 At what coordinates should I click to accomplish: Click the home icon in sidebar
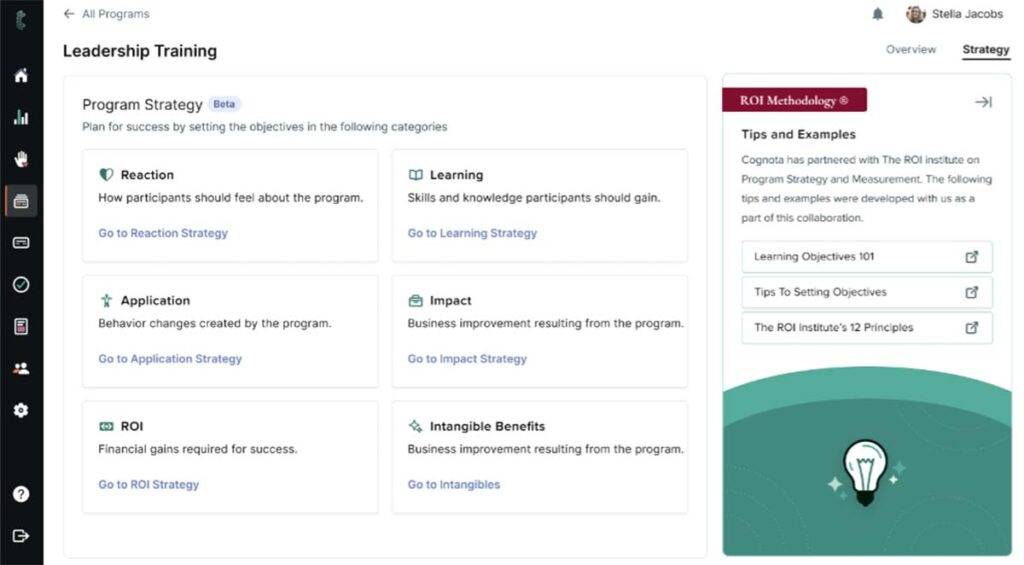click(21, 76)
